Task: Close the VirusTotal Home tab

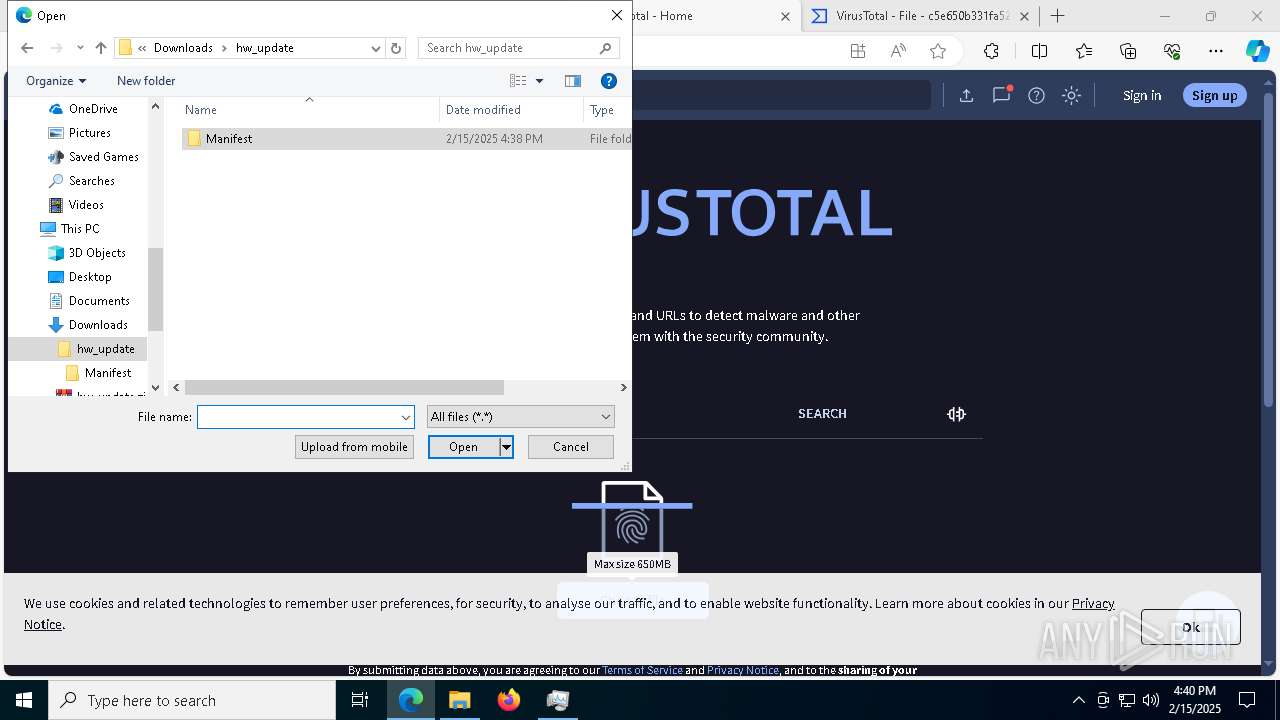Action: [785, 16]
